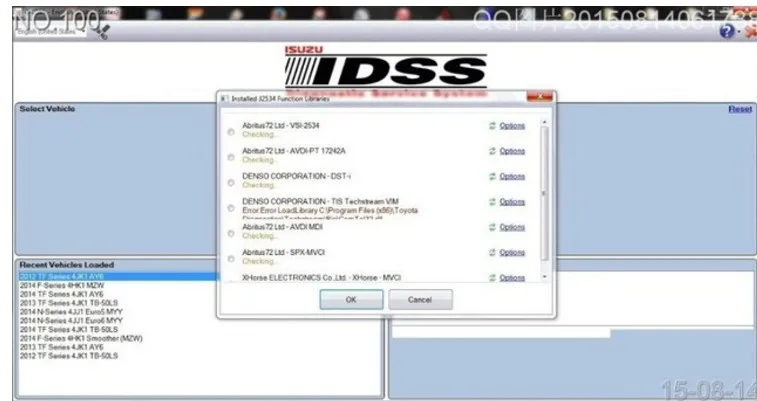Click refresh icon for XHorse MVCI
Image resolution: width=757 pixels, height=401 pixels.
point(492,278)
